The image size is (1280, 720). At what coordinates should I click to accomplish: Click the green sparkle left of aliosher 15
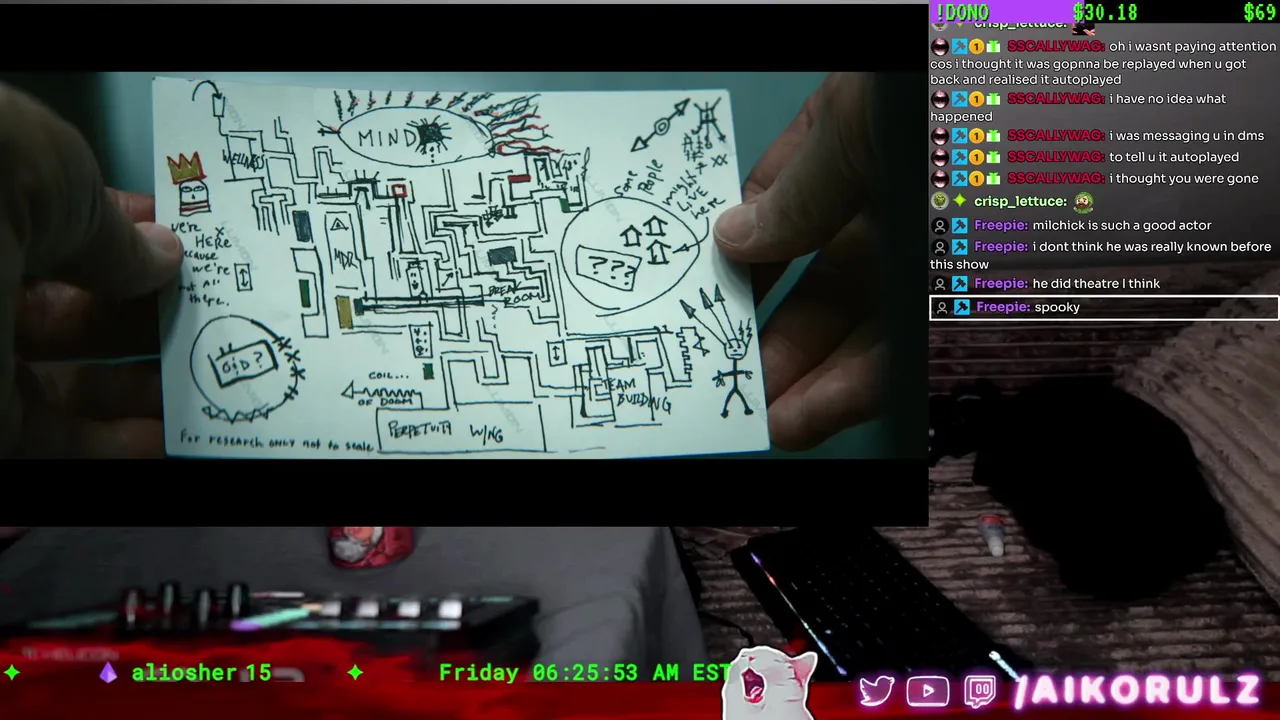[x=11, y=673]
